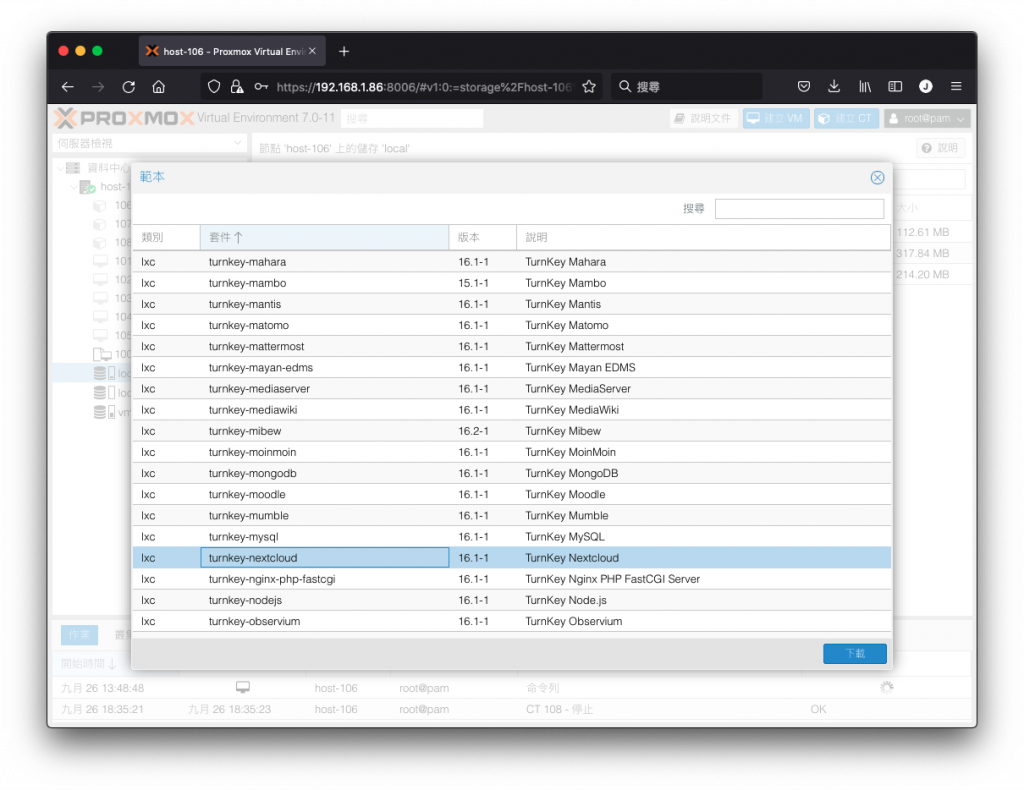Sort by the 類別 column header
Viewport: 1024px width, 790px height.
pos(166,237)
